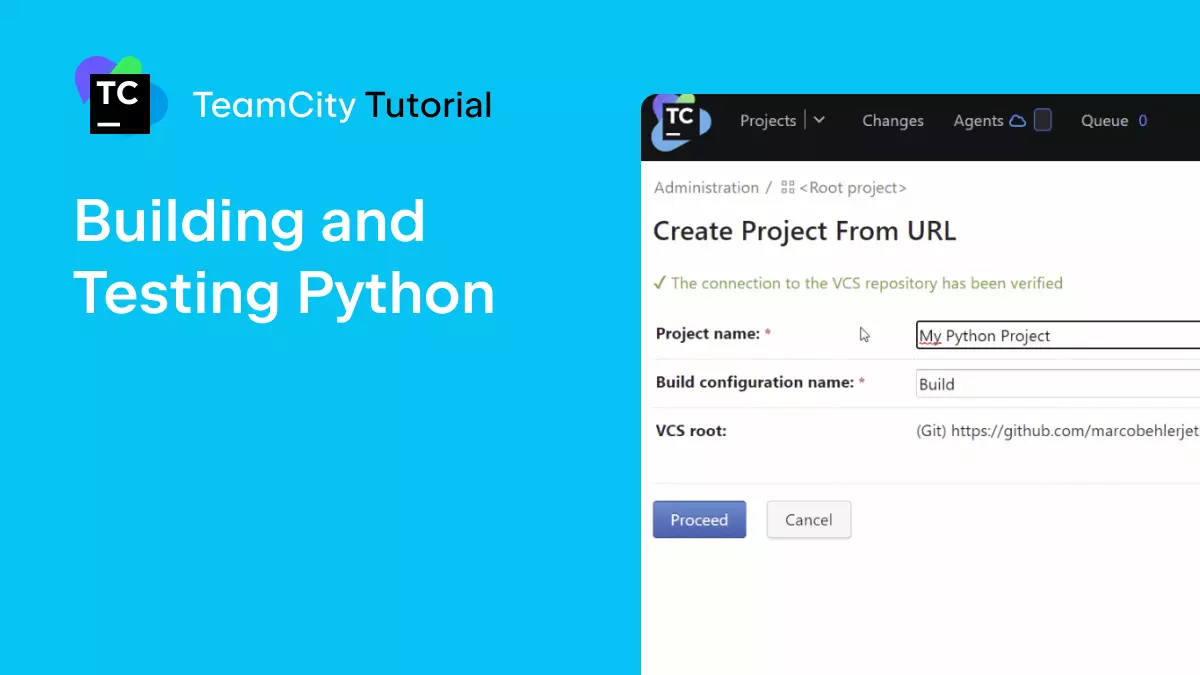
Task: Click the cloud icon next to Agents
Action: coord(1017,121)
